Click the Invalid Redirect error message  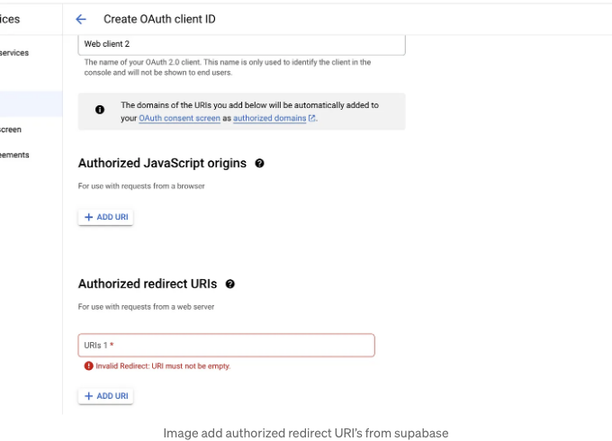coord(163,366)
